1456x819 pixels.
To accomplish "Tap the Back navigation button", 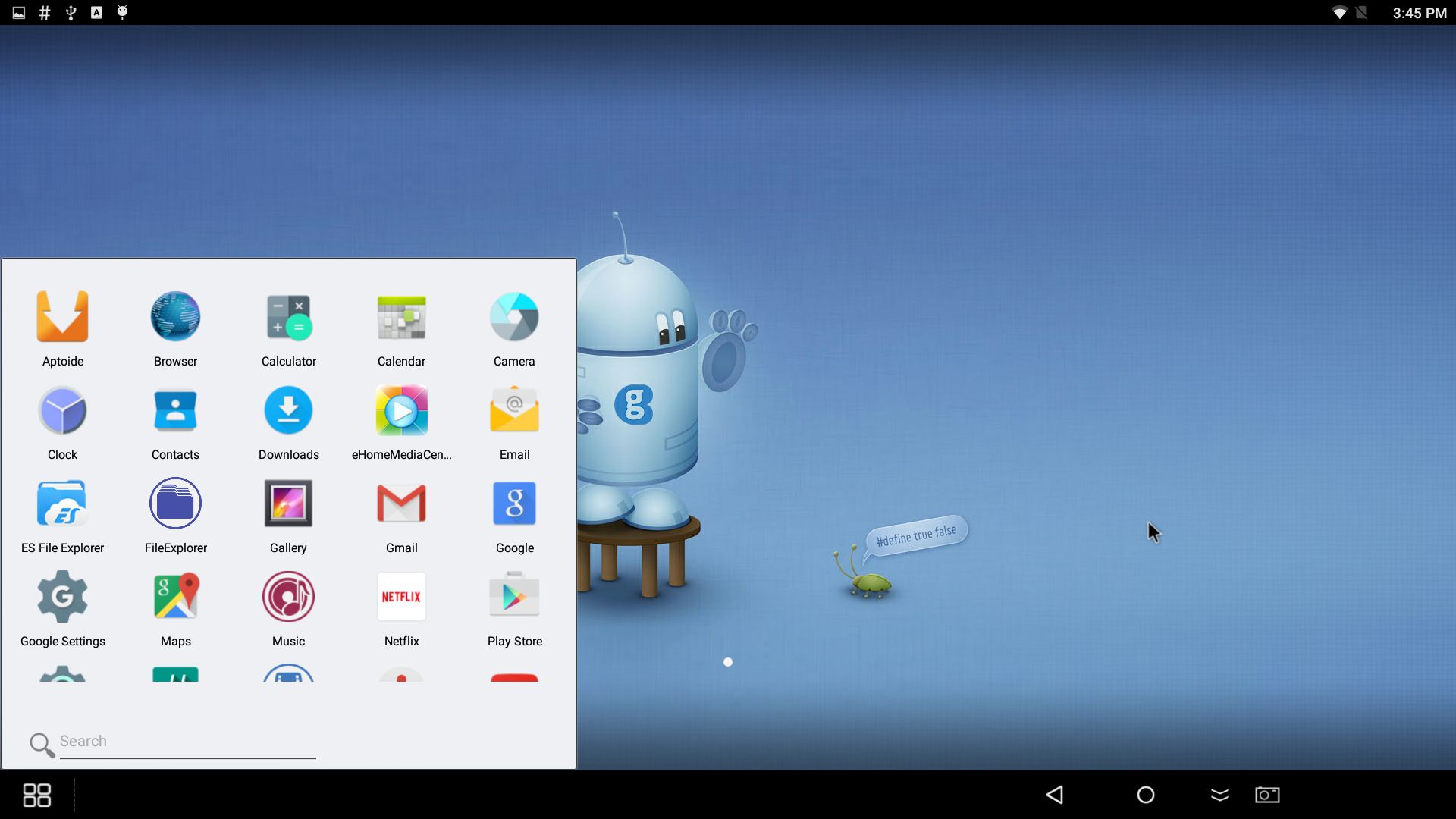I will click(1055, 795).
